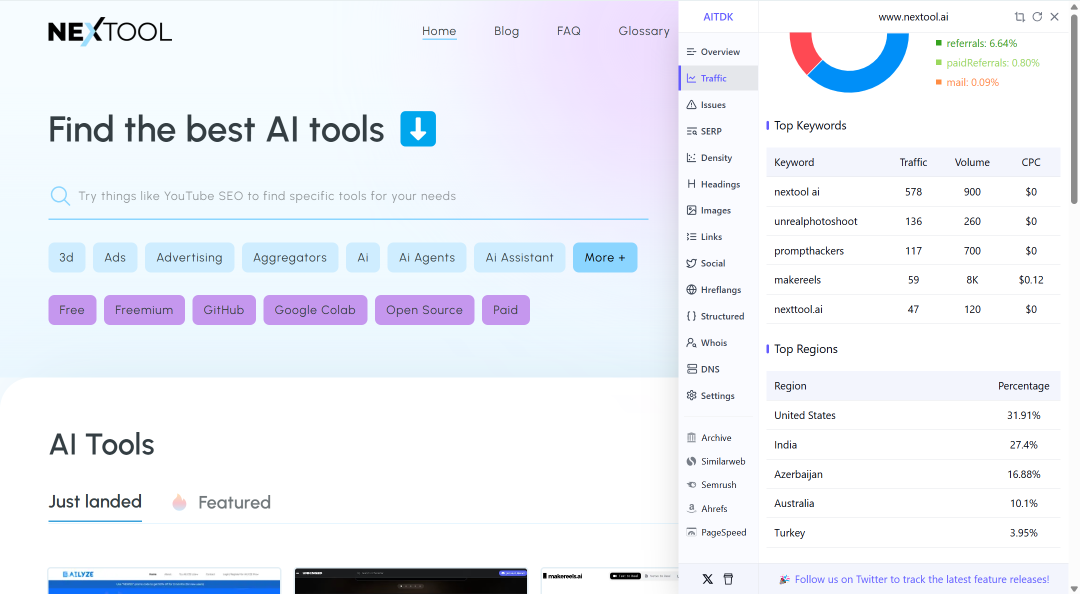
Task: Open the Issues panel
Action: 718,105
